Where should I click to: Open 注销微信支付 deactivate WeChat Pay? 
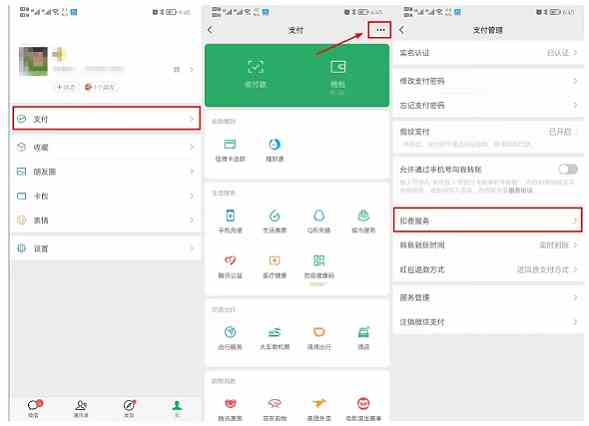coord(488,322)
